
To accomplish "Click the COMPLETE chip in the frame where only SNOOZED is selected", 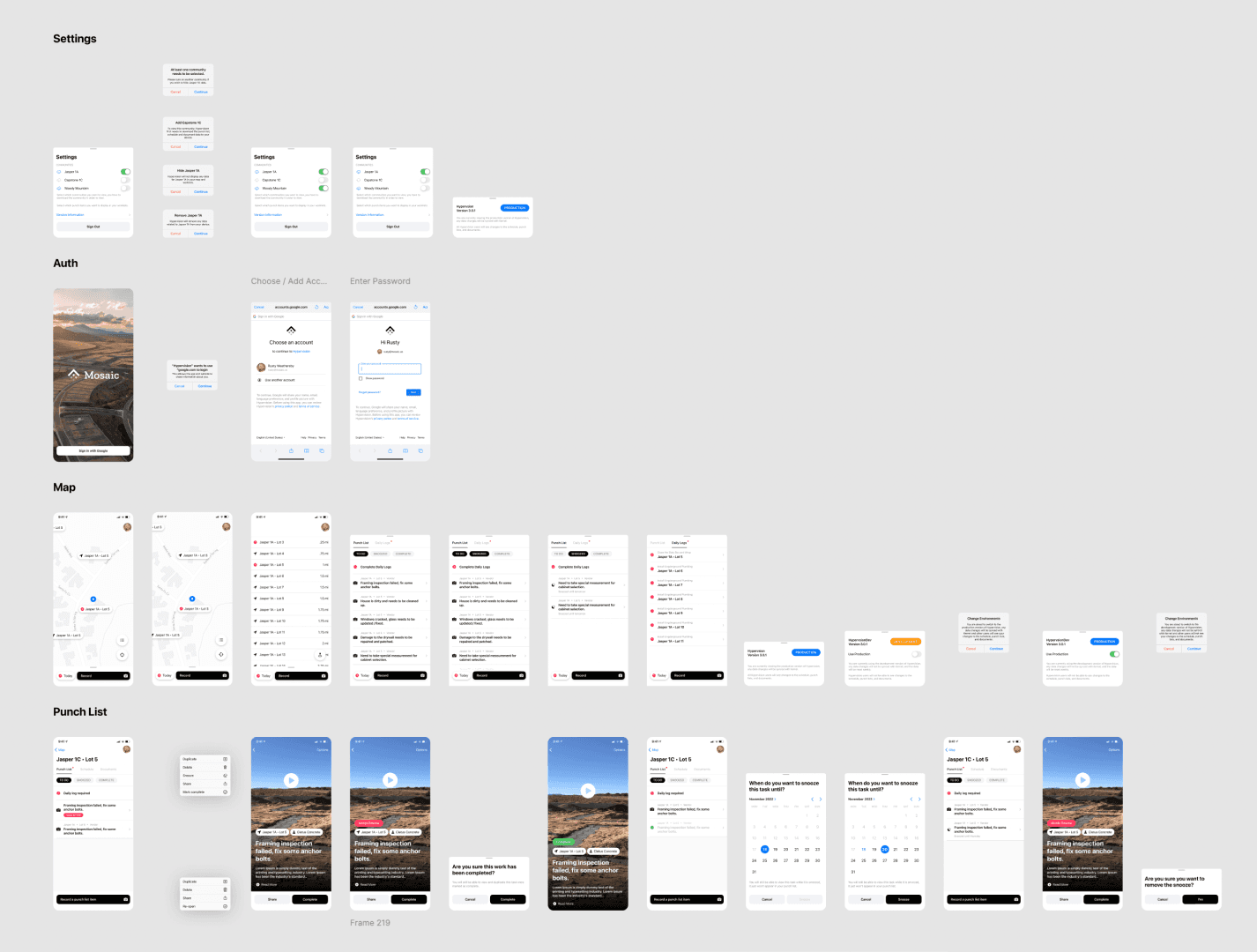I will [x=601, y=554].
